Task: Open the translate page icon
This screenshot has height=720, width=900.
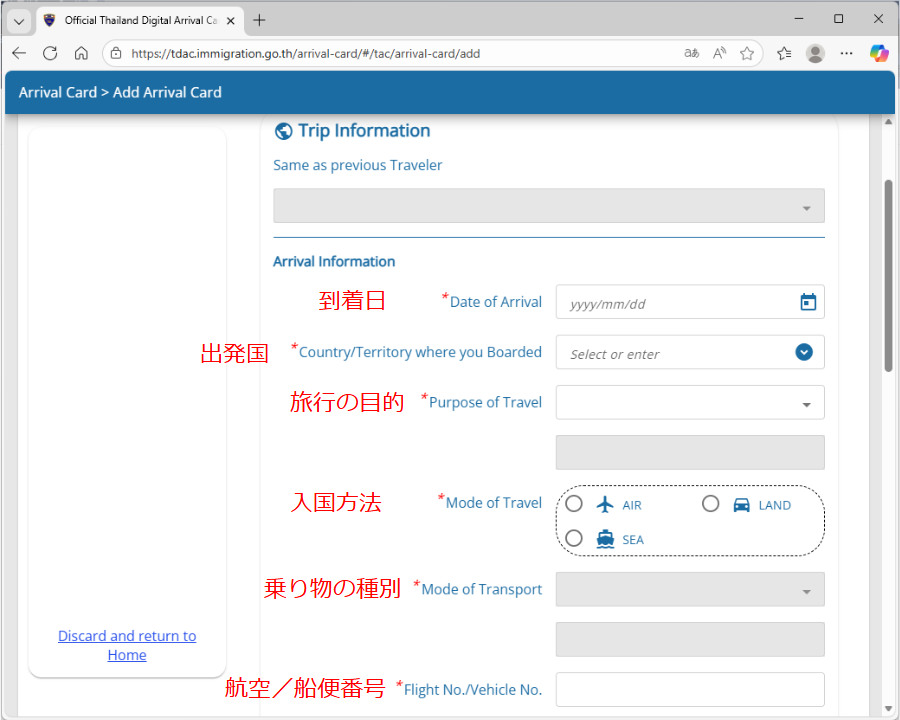Action: [x=691, y=53]
